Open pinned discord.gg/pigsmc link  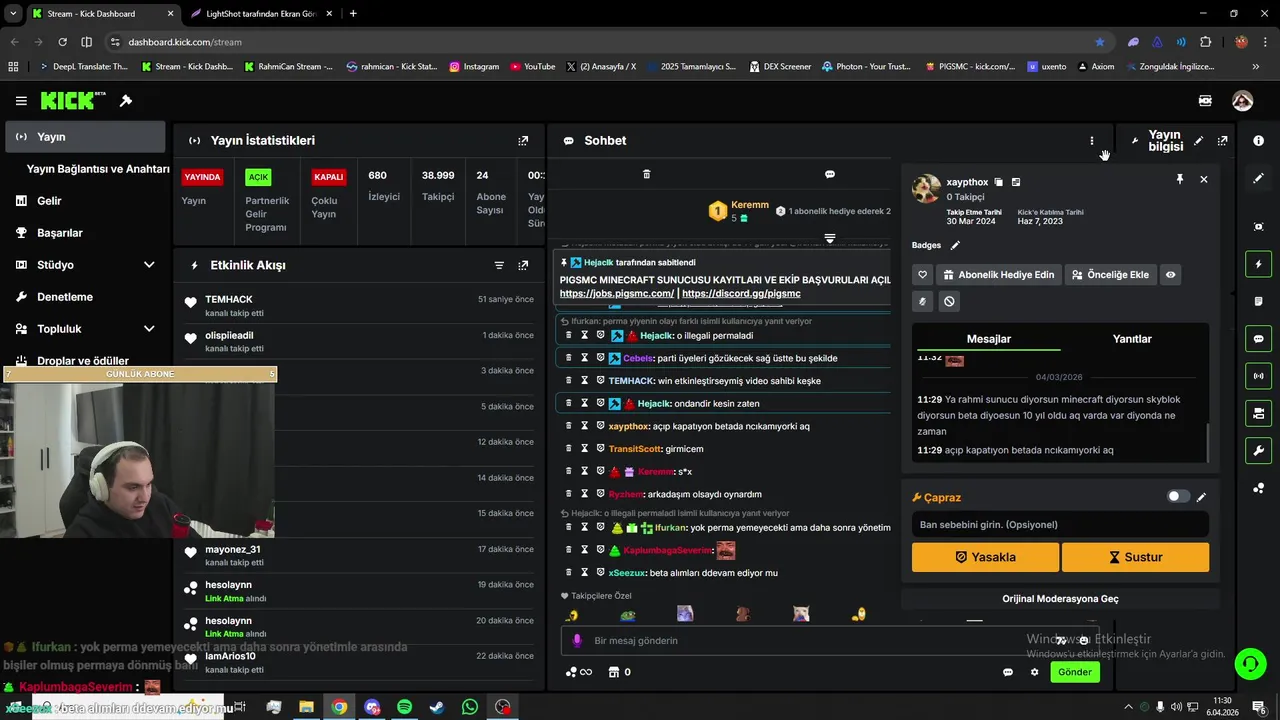coord(741,294)
